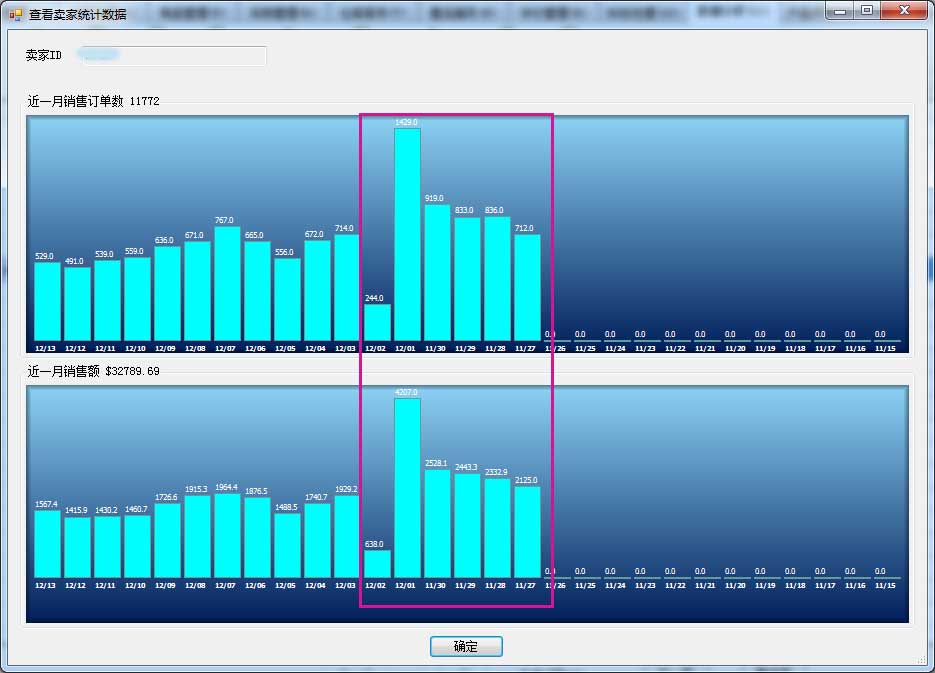Close the seller statistics window

coord(903,11)
